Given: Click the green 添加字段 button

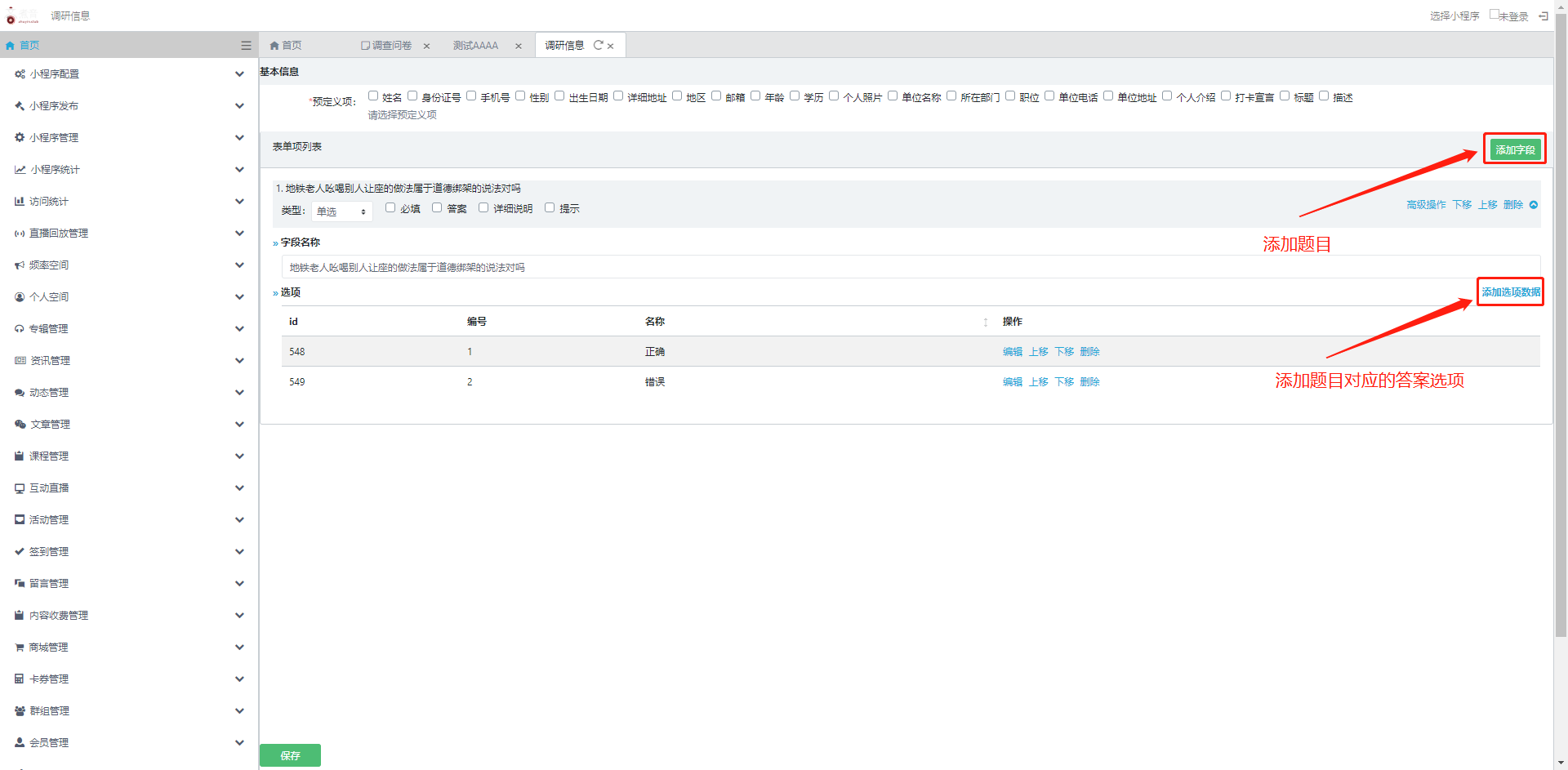Looking at the screenshot, I should point(1515,149).
